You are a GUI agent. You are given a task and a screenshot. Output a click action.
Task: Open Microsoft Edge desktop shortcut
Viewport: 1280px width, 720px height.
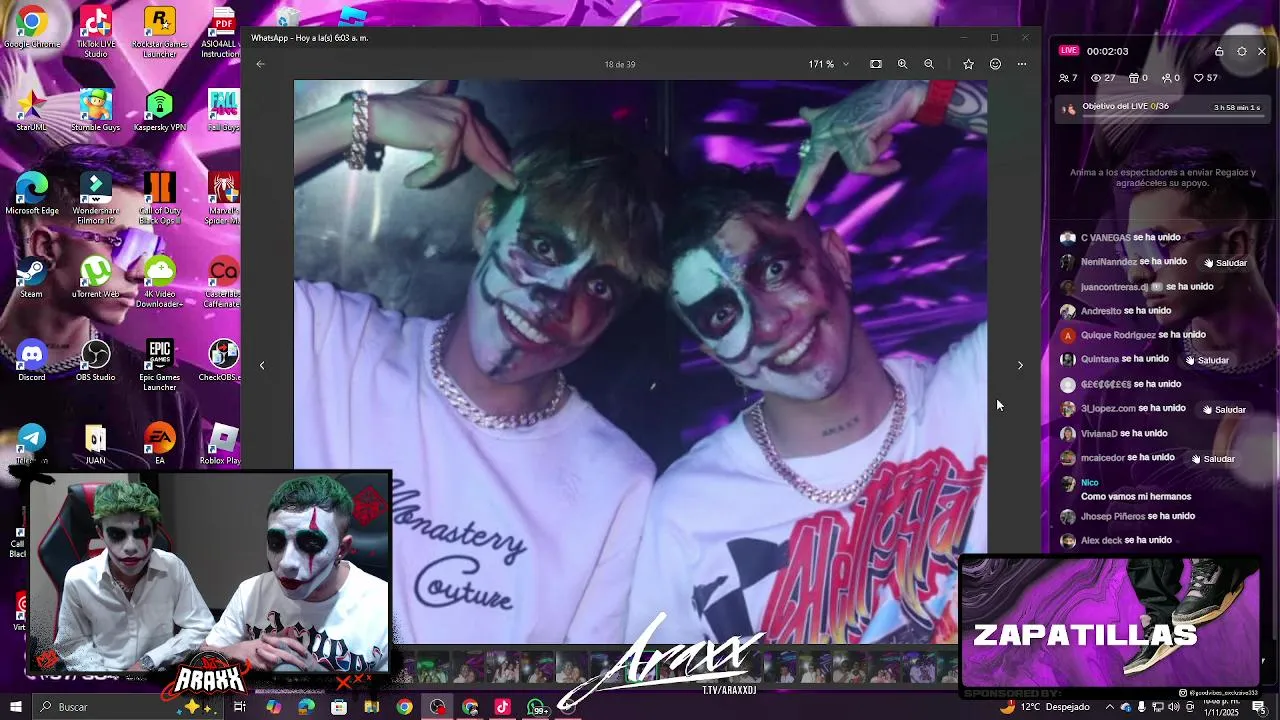pos(32,194)
